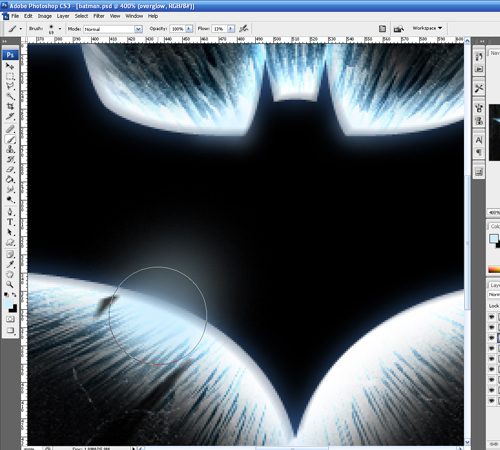This screenshot has height=450, width=500.
Task: Select the Notes tool
Action: click(10, 254)
